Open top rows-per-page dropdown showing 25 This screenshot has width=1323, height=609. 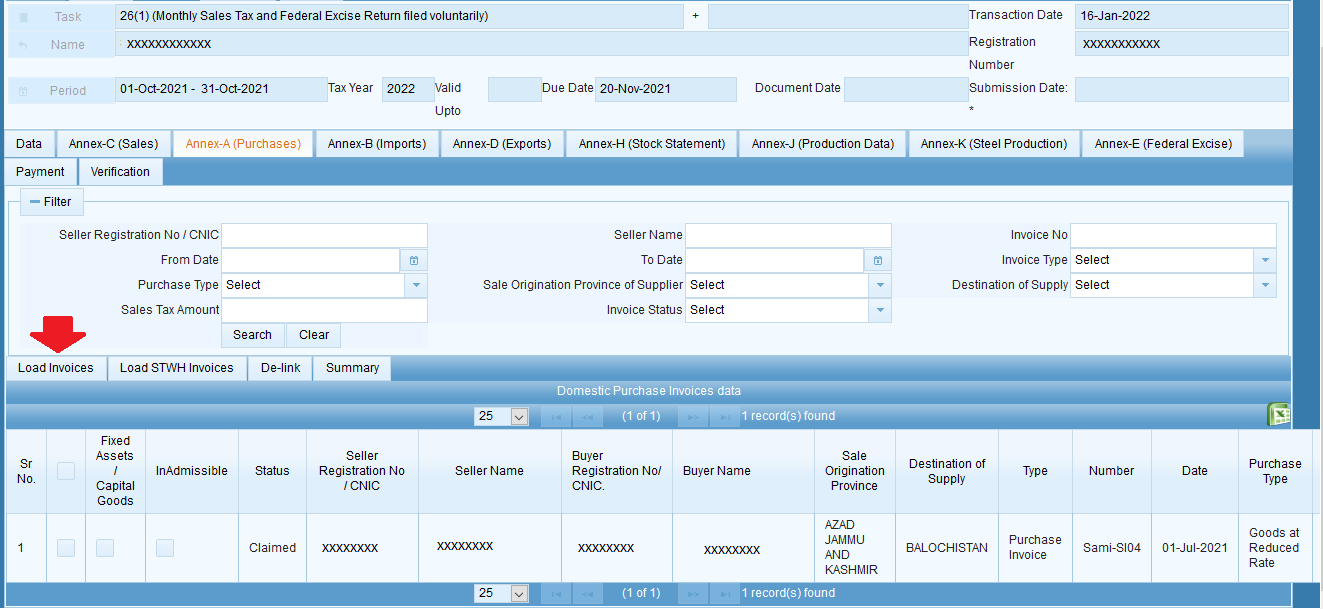pos(501,416)
